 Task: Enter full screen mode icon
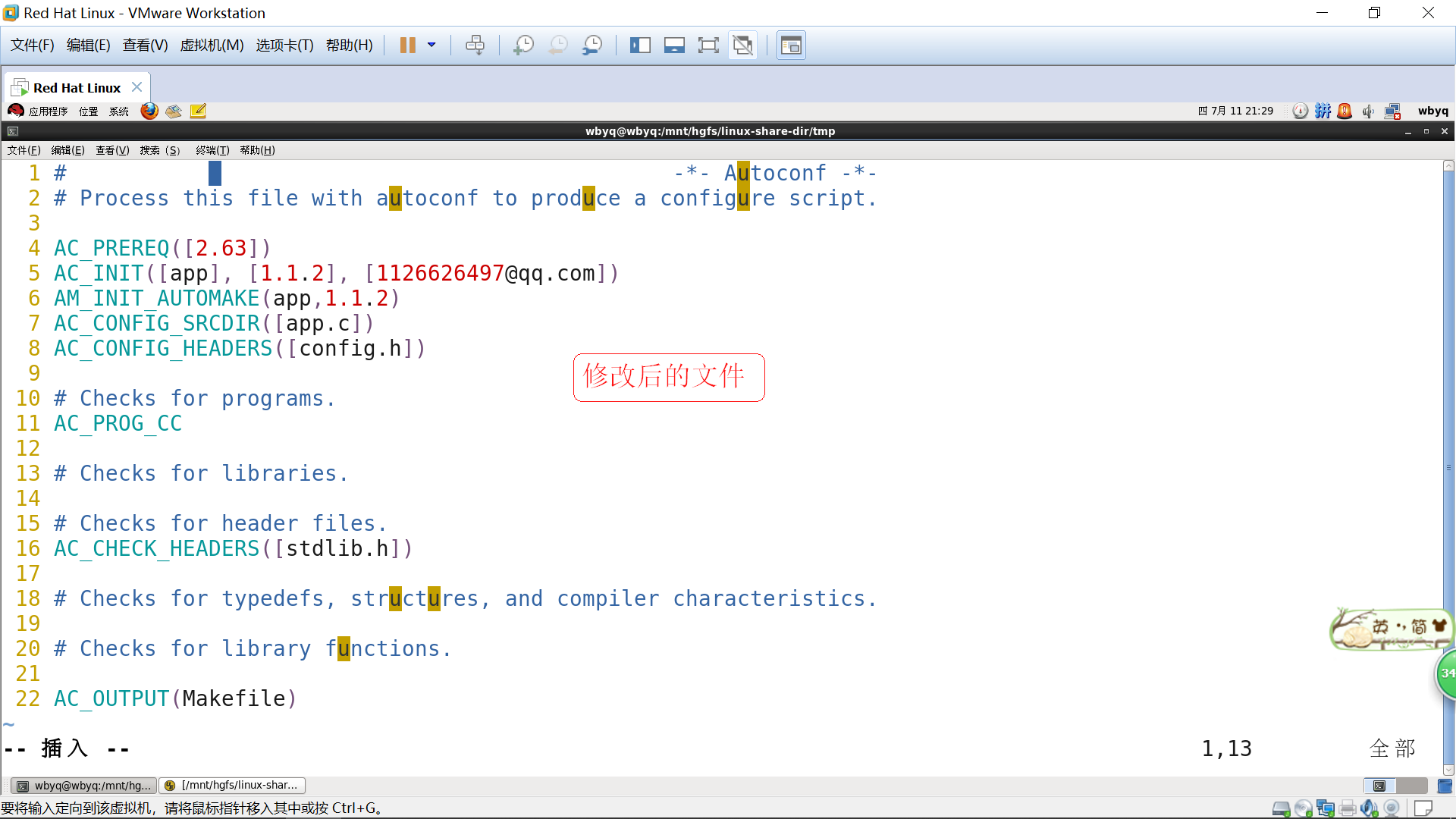coord(708,45)
